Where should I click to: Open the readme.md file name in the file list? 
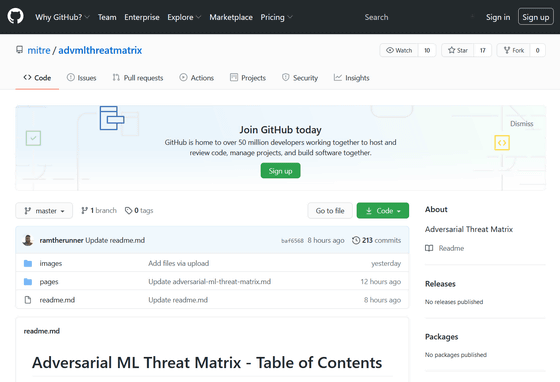[57, 300]
